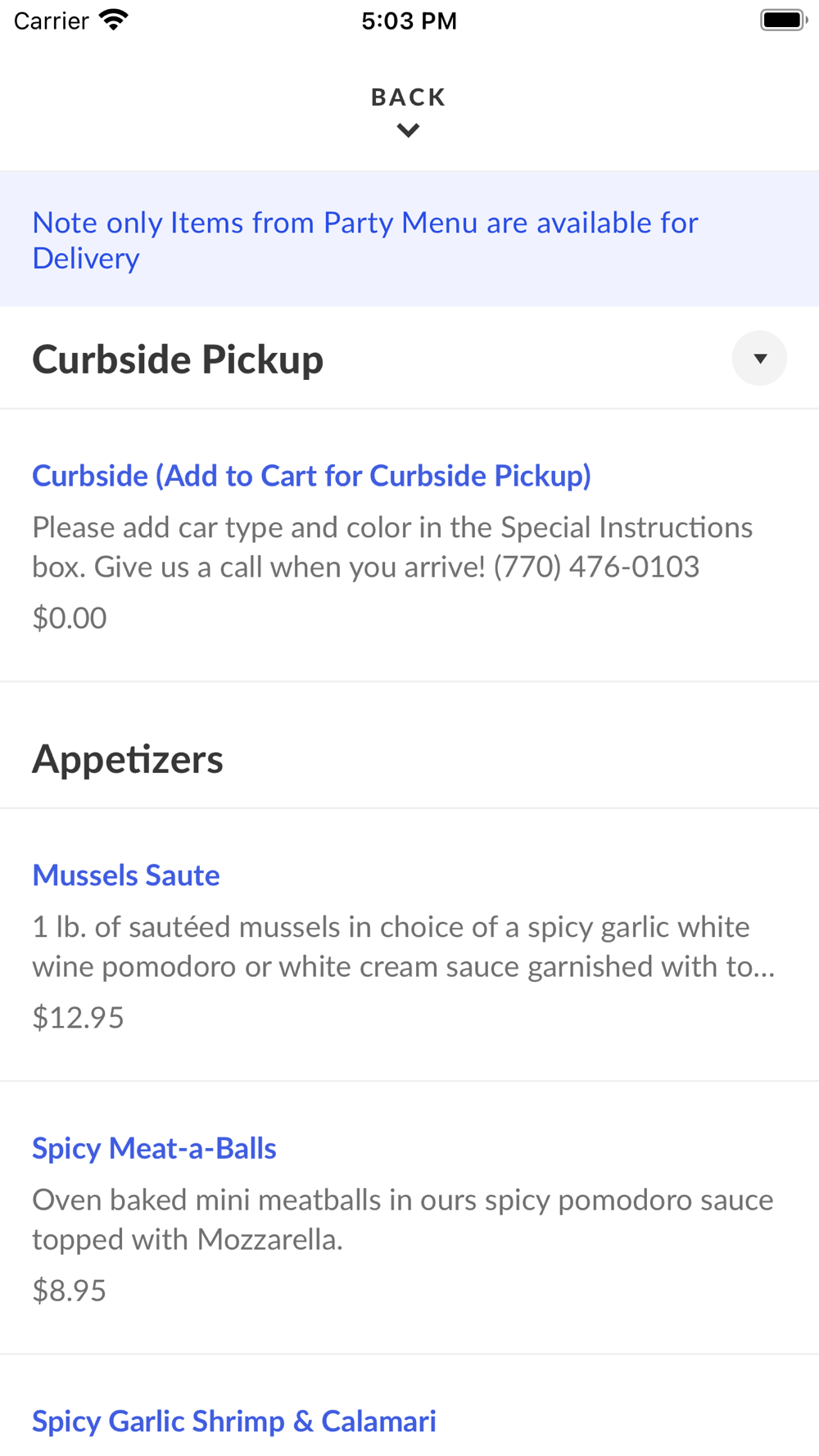Tap the BACK label at top
819x1456 pixels.
point(408,97)
